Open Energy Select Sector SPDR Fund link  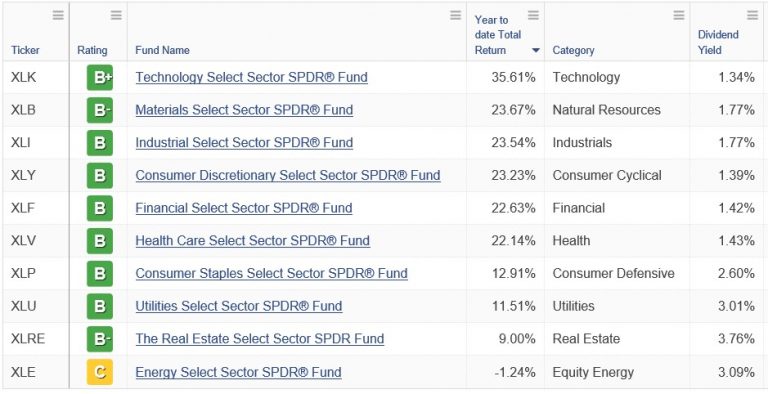click(x=238, y=372)
